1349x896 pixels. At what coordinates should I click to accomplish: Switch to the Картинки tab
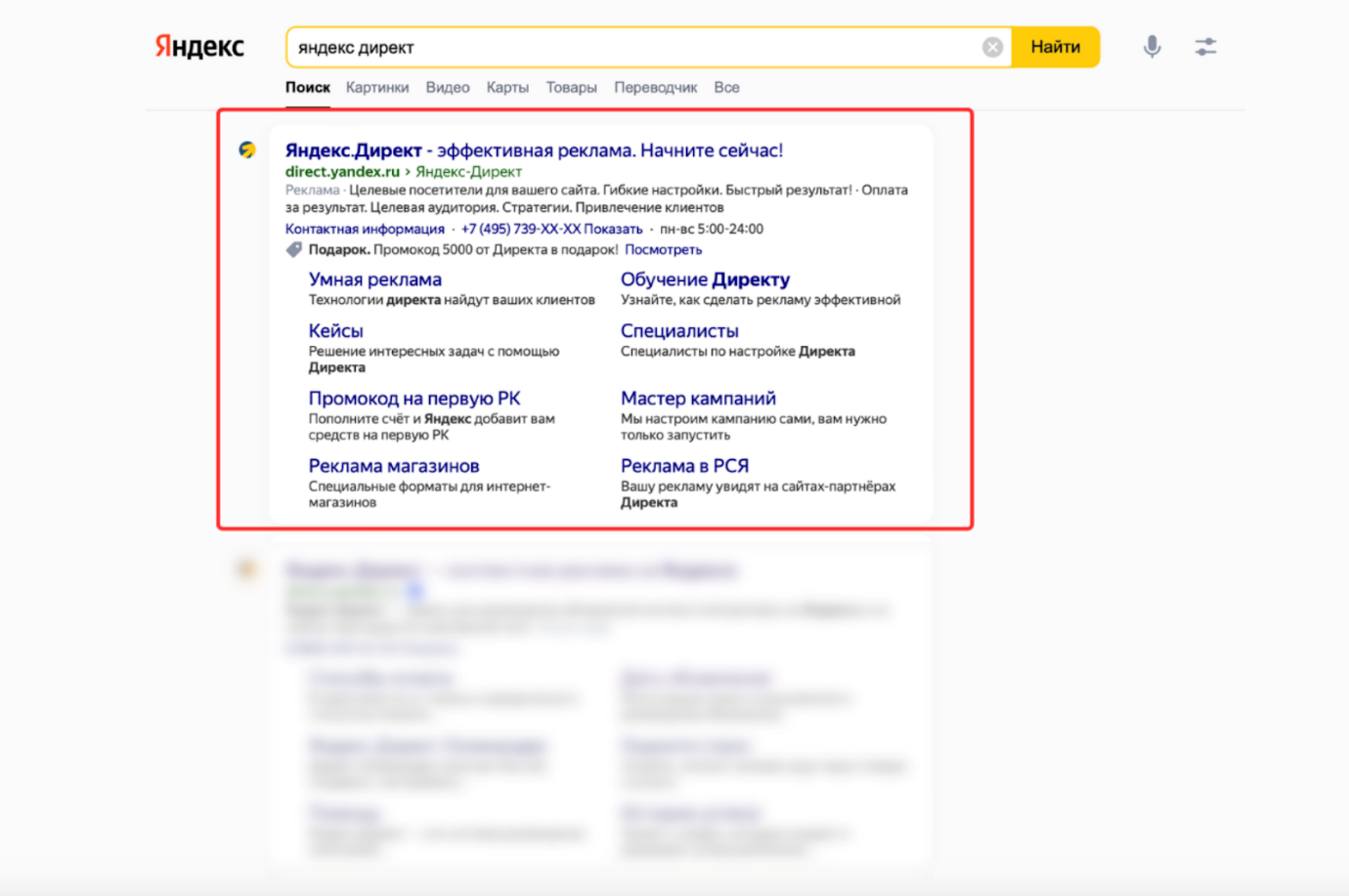377,87
